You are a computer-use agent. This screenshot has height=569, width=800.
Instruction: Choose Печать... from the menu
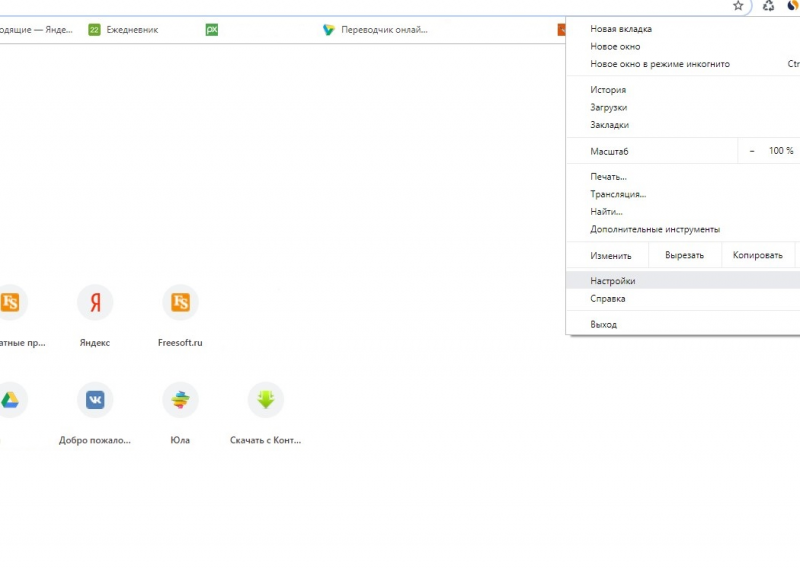(683, 177)
